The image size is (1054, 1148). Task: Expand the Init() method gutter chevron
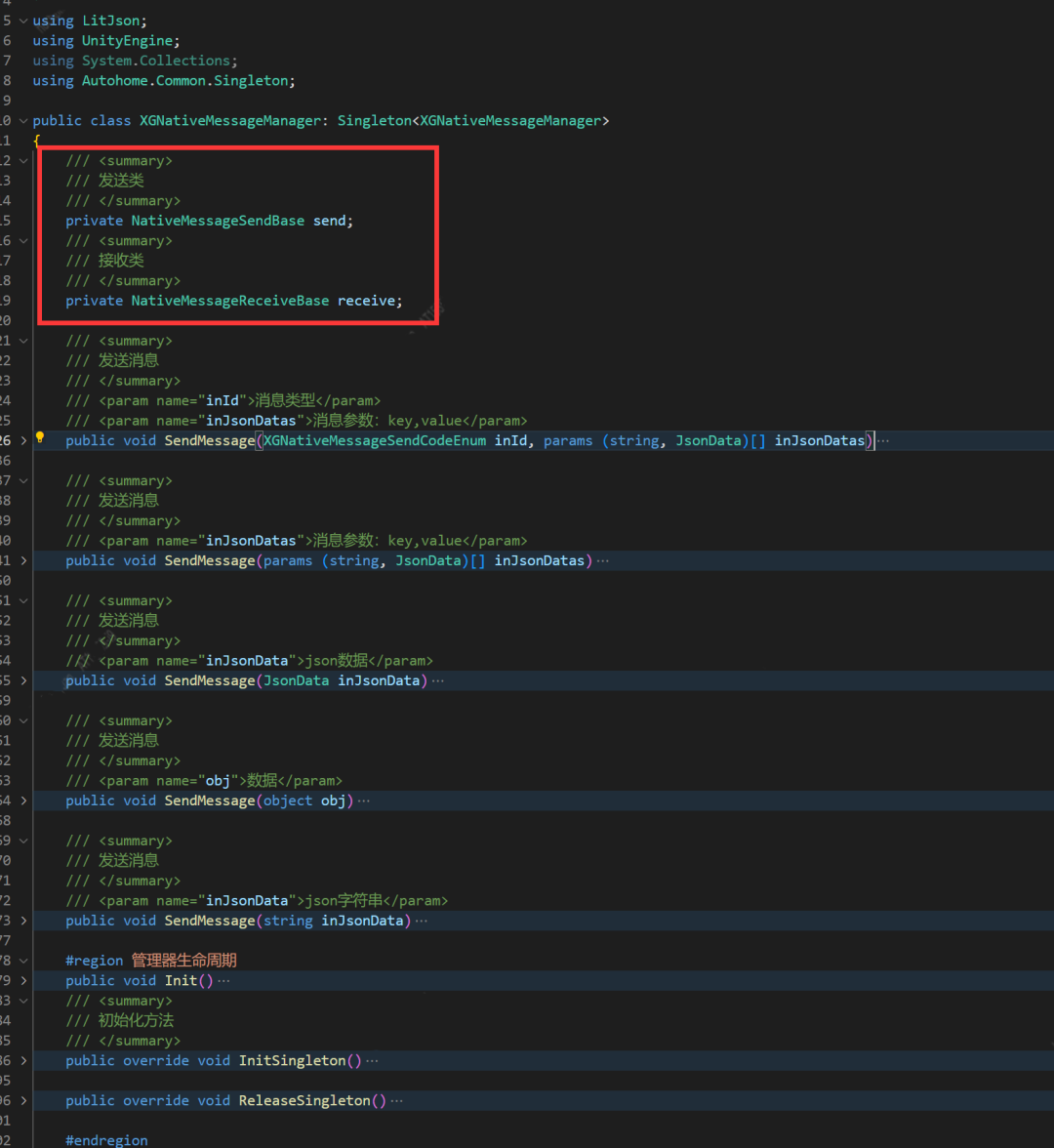[23, 980]
